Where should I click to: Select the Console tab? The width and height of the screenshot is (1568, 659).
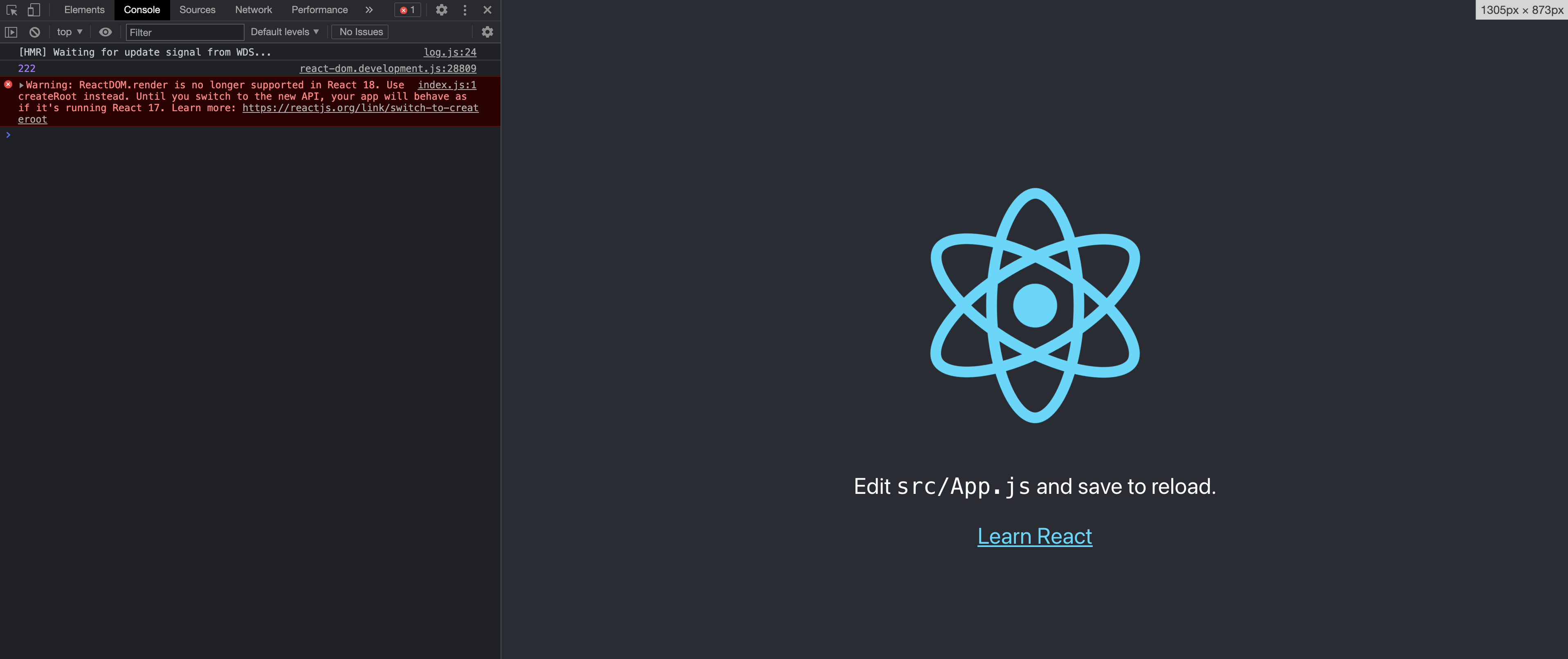[x=142, y=10]
